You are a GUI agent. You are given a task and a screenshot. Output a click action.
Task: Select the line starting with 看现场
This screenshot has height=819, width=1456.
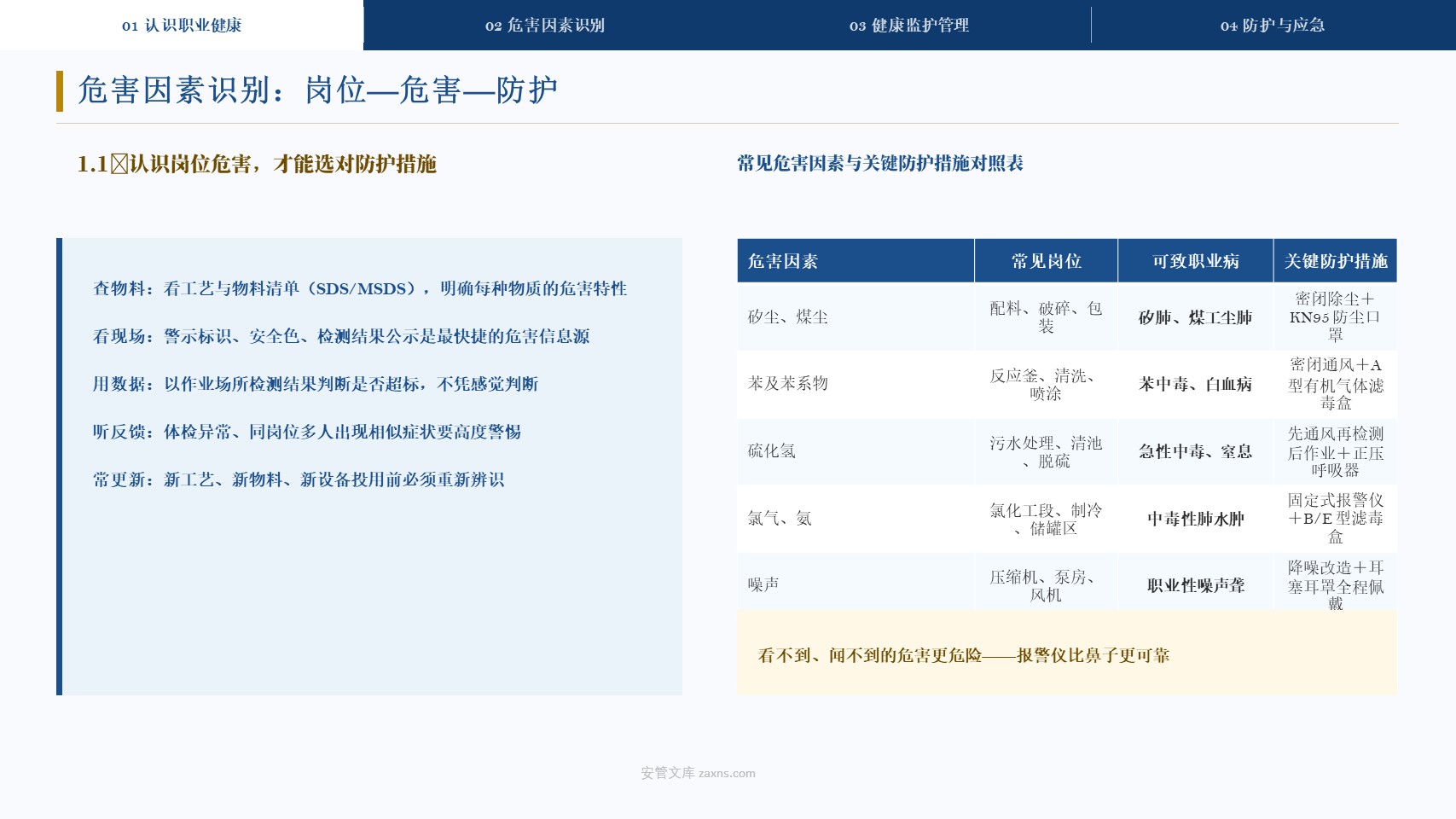341,336
